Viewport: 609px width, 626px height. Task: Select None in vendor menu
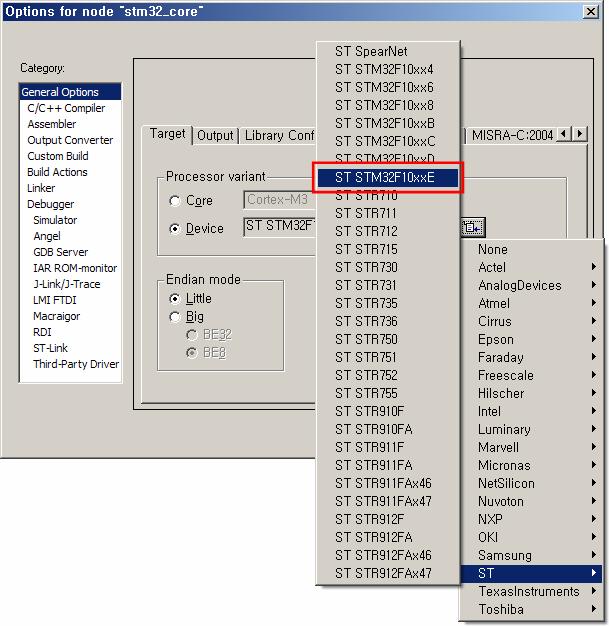pos(532,249)
